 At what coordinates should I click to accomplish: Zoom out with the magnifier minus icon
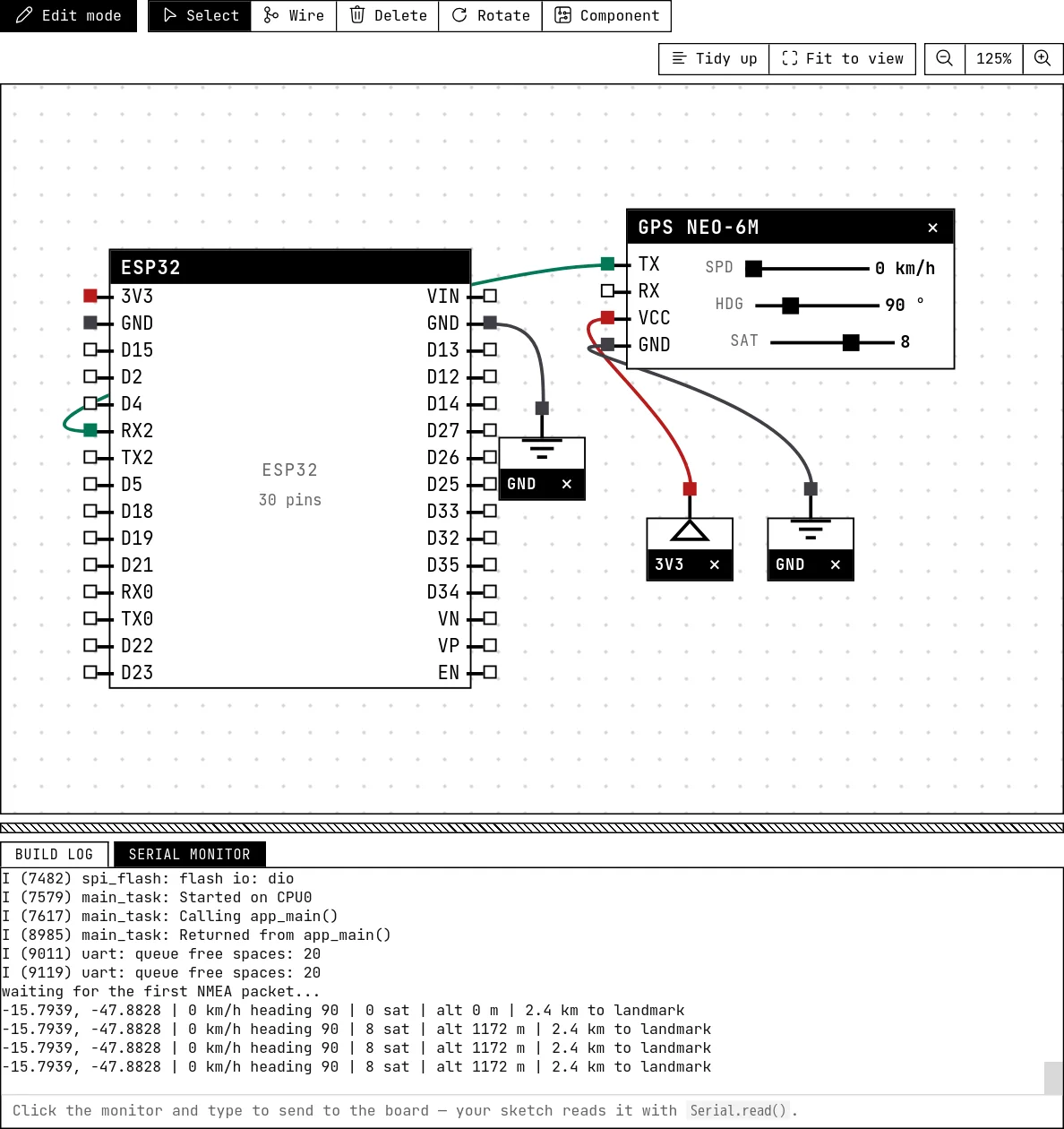coord(944,58)
